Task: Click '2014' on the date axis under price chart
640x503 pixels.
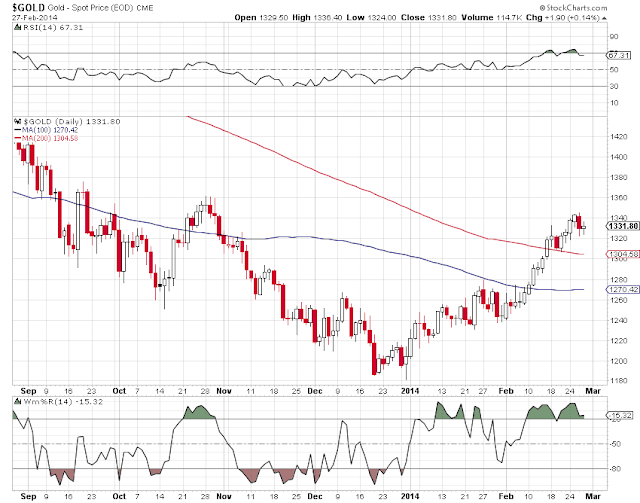Action: (410, 391)
